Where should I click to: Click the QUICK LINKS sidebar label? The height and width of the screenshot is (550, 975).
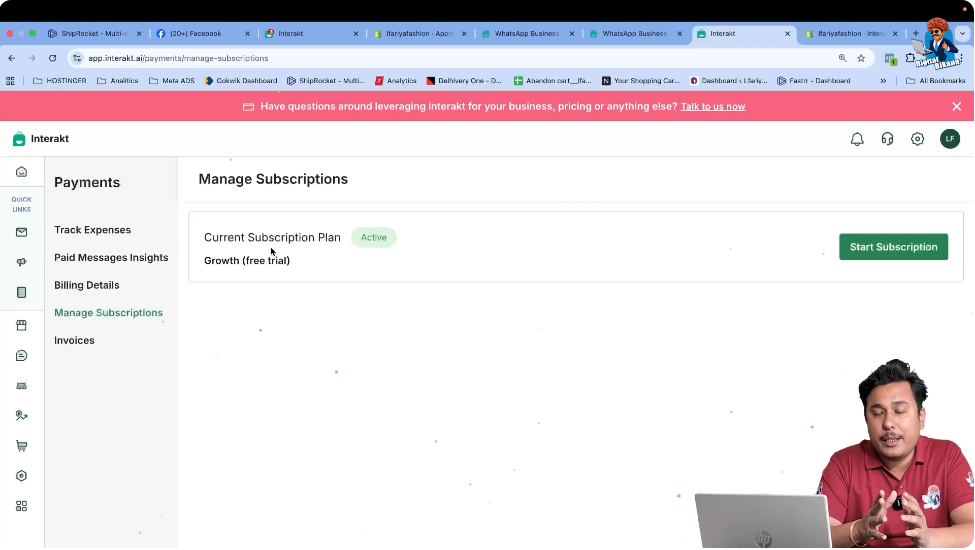coord(22,204)
